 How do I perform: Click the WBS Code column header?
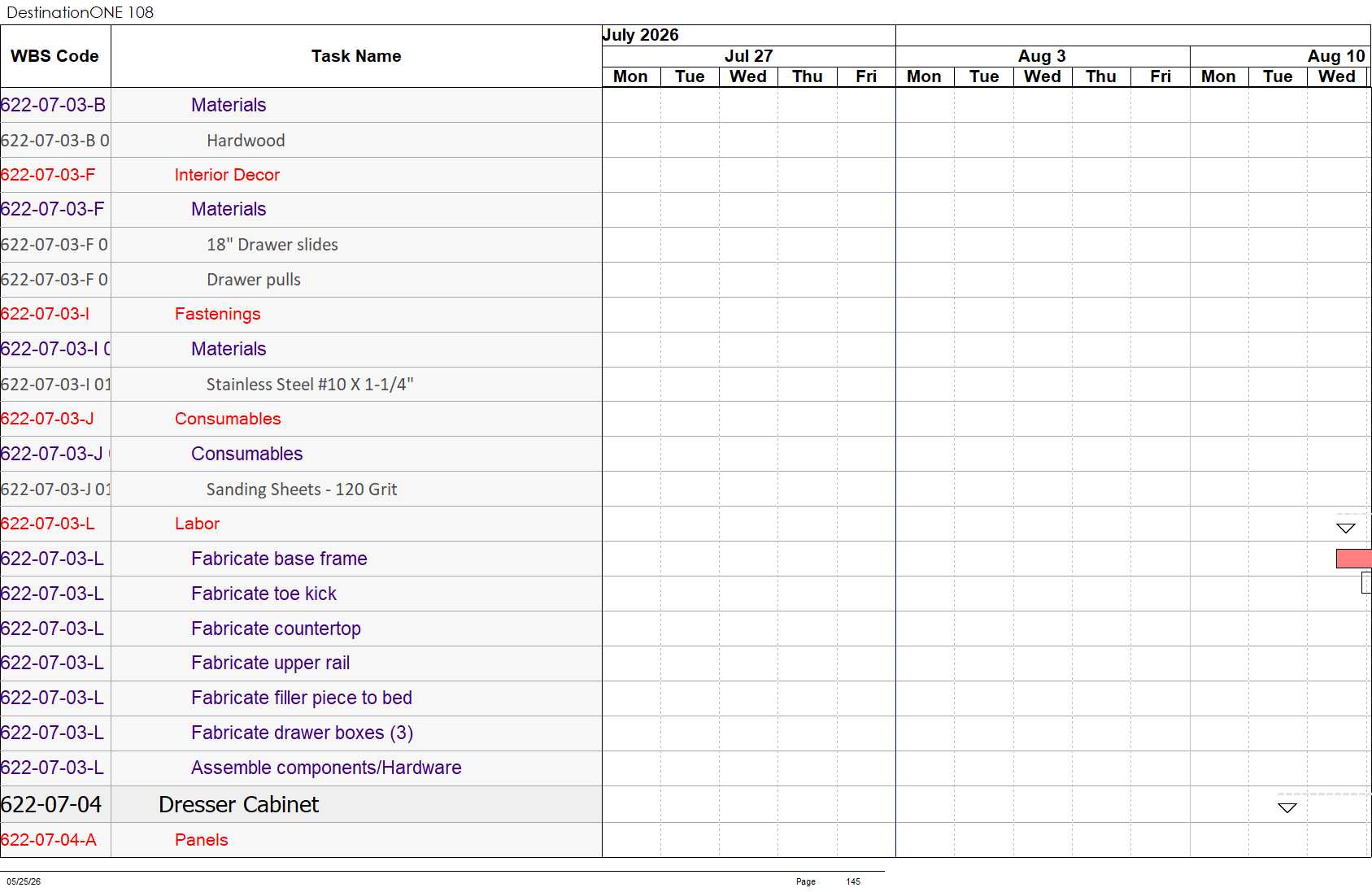[x=54, y=56]
